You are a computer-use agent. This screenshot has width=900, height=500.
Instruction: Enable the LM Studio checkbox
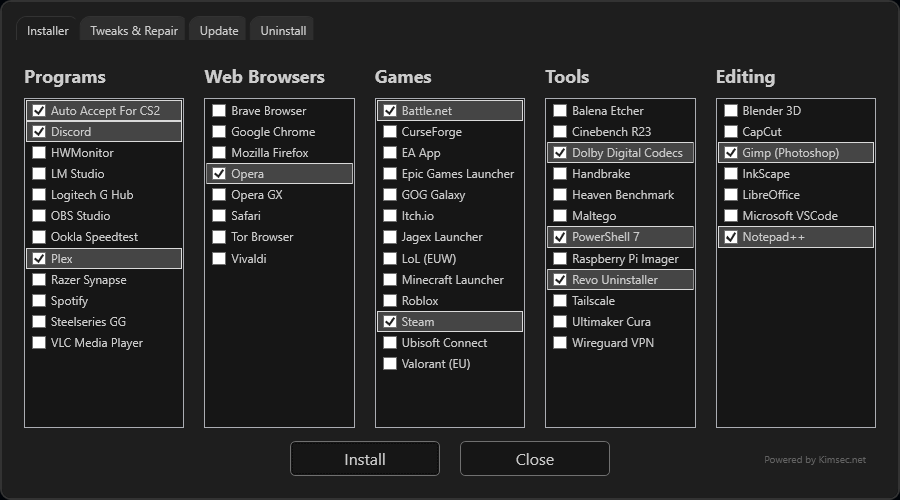point(39,174)
